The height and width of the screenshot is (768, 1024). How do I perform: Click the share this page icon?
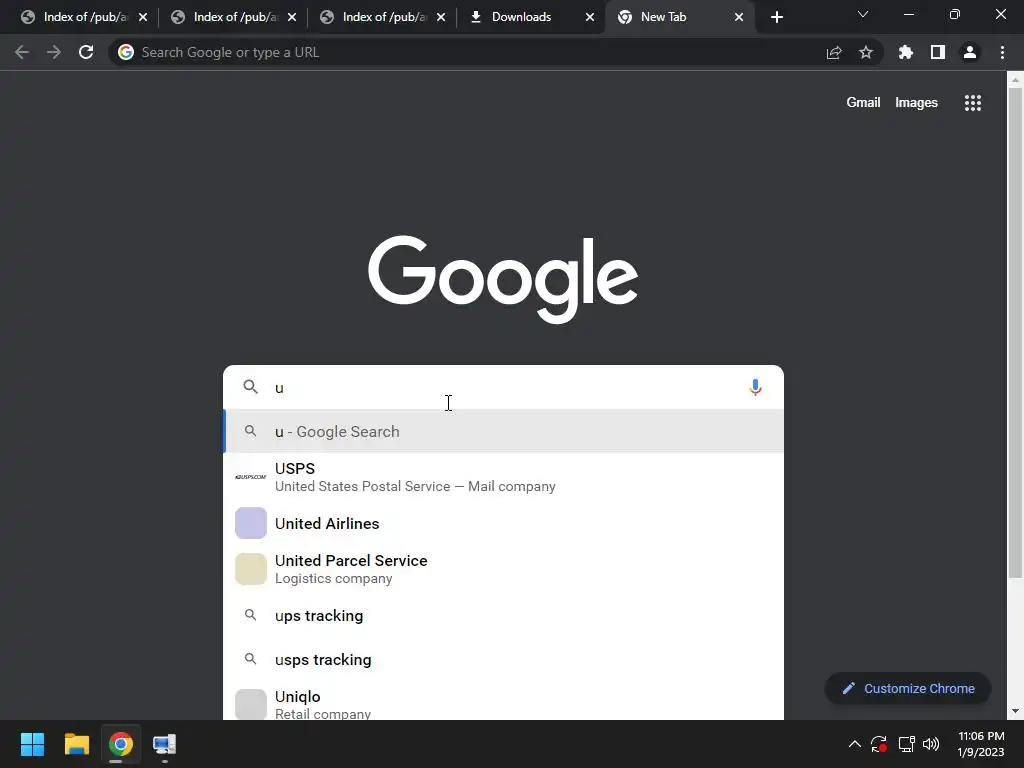[834, 53]
